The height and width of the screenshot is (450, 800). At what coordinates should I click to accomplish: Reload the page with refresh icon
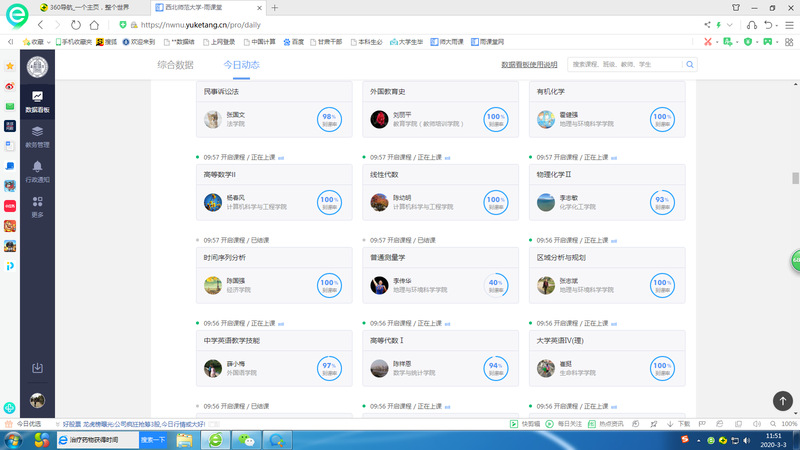[76, 25]
